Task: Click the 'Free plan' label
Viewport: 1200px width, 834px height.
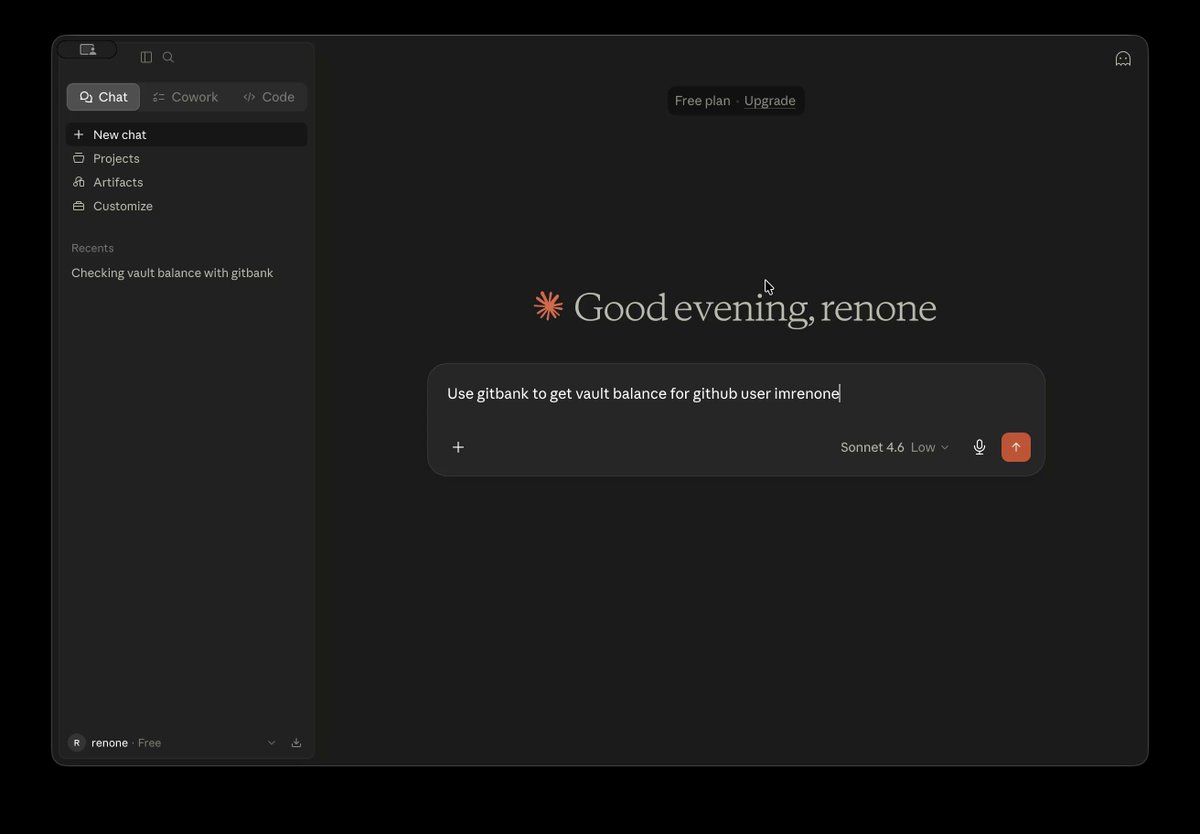Action: pos(702,101)
